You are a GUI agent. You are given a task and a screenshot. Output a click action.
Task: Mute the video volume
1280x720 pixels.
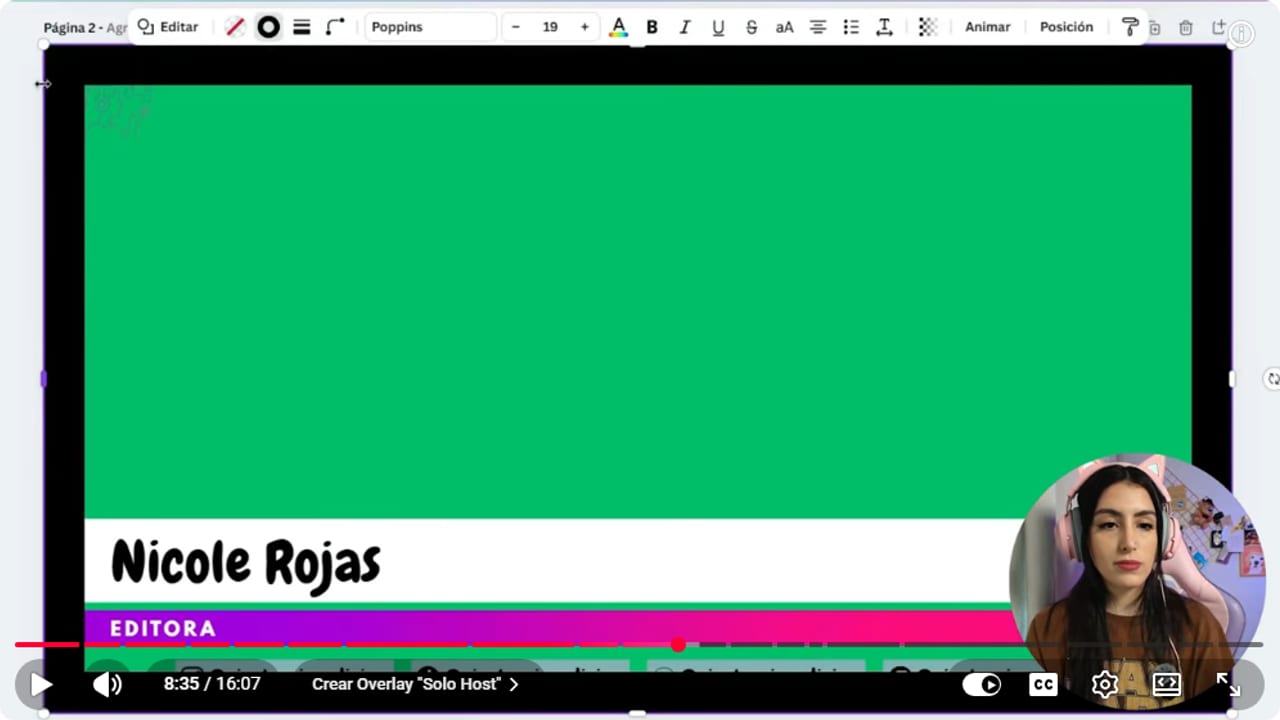click(107, 684)
